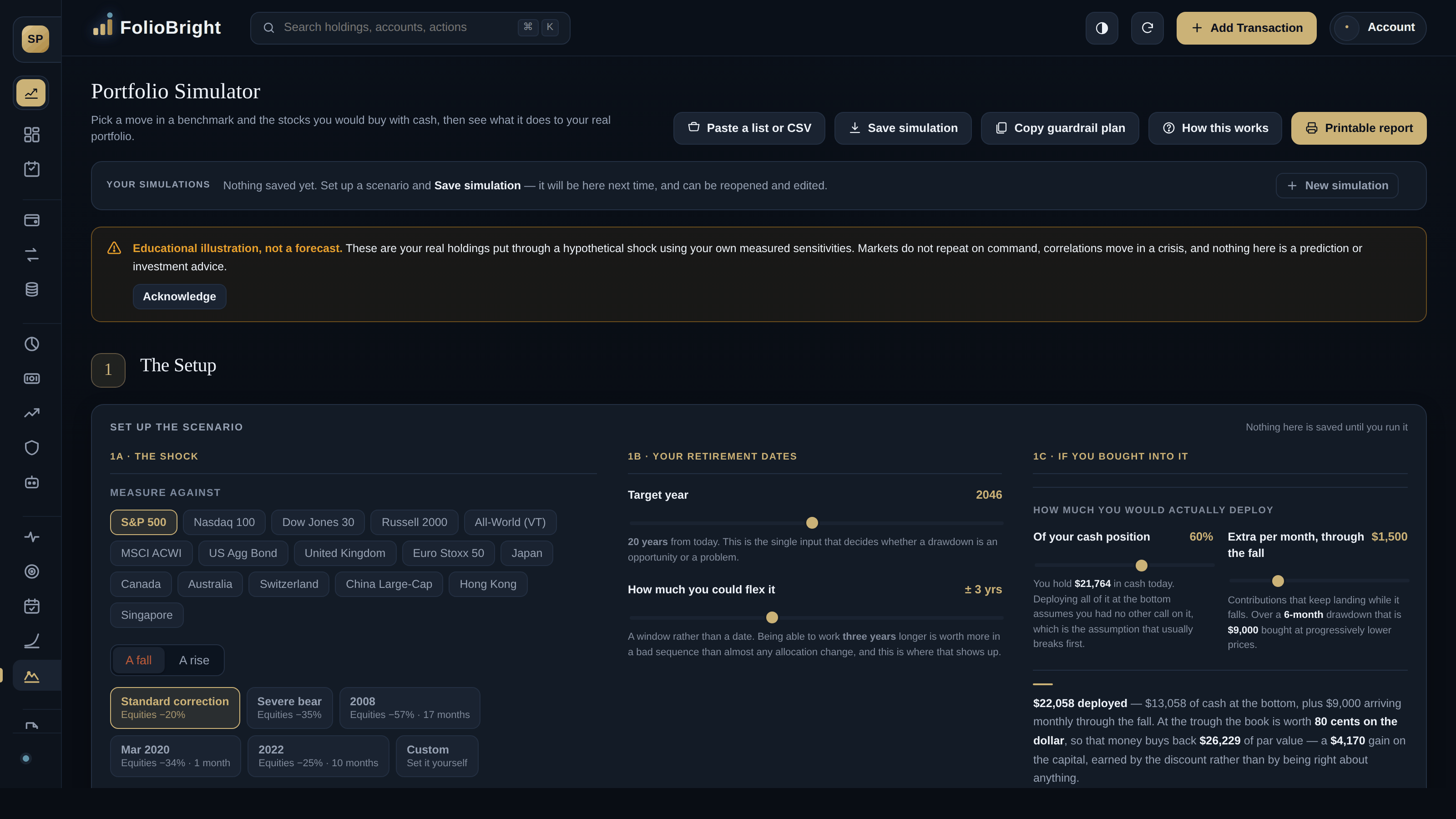The height and width of the screenshot is (819, 1456).
Task: Select 'A fall' direction toggle
Action: tap(138, 660)
